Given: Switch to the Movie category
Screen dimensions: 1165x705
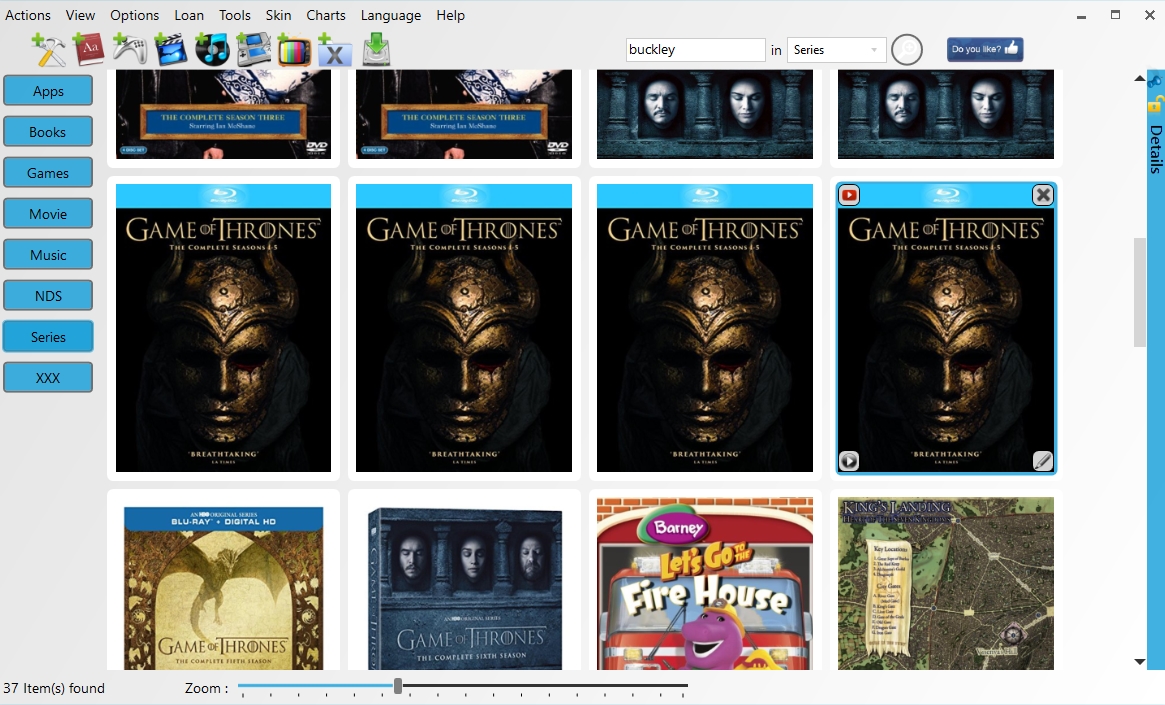Looking at the screenshot, I should (x=48, y=213).
